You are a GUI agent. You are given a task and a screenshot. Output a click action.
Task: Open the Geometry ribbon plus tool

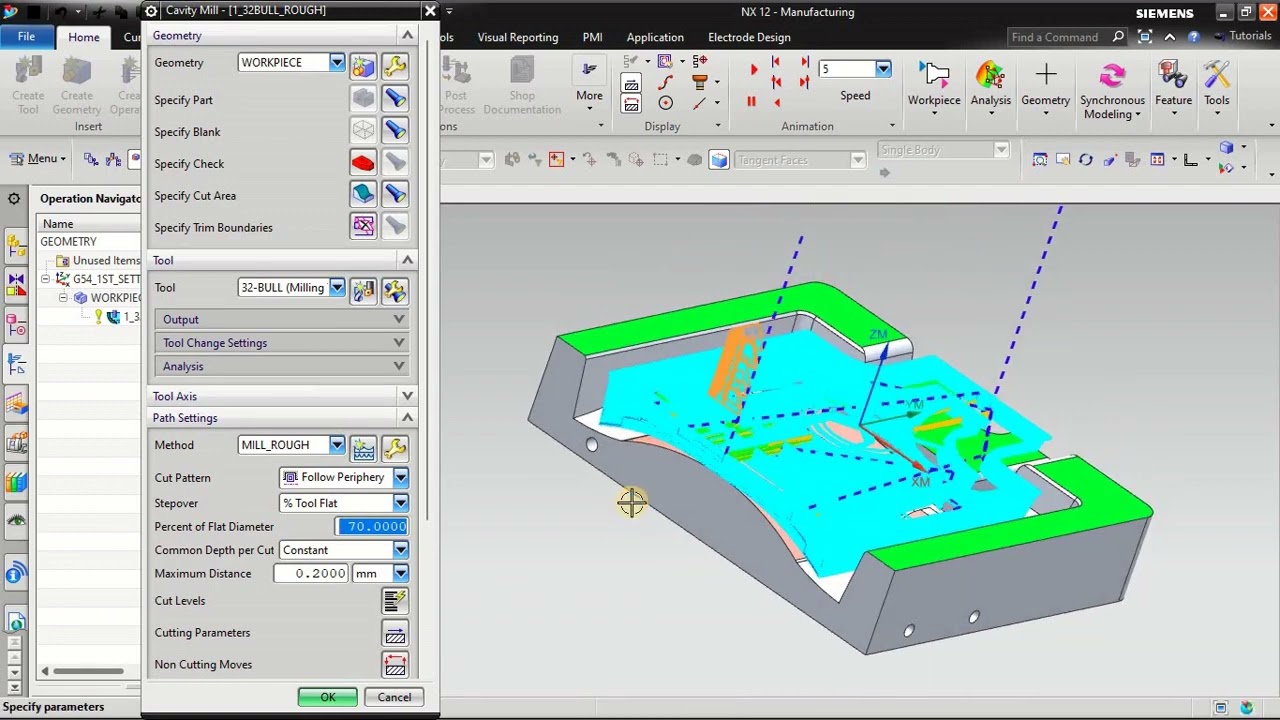pos(1045,88)
